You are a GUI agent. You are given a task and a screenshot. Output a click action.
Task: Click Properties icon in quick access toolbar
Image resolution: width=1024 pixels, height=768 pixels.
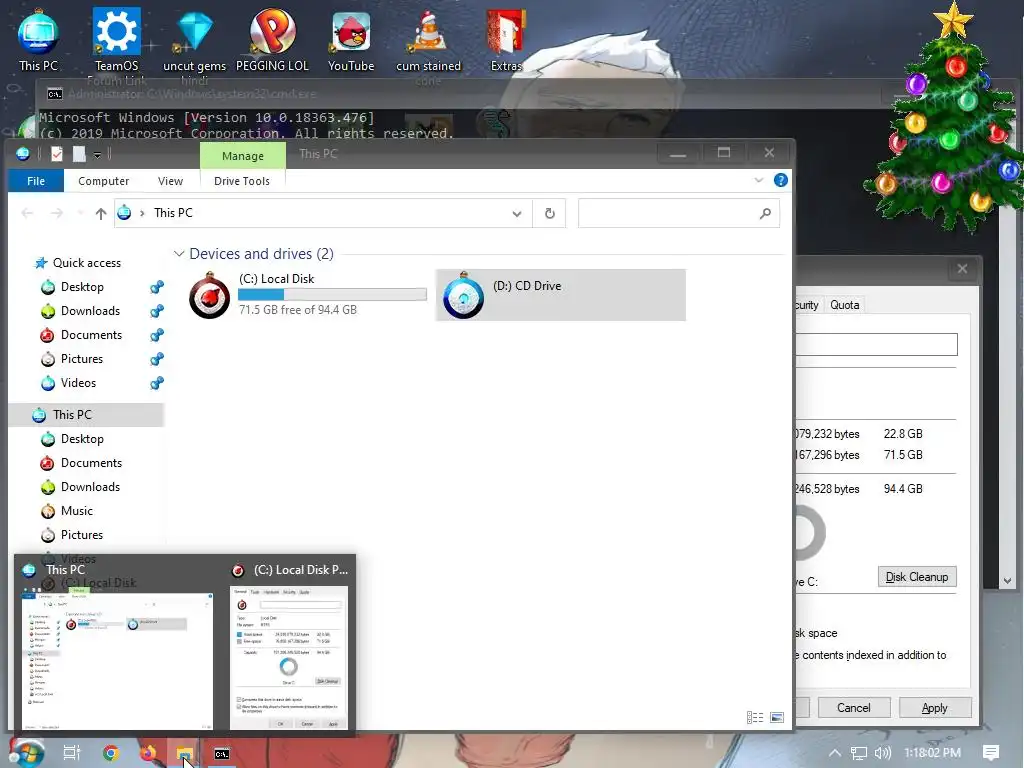57,154
